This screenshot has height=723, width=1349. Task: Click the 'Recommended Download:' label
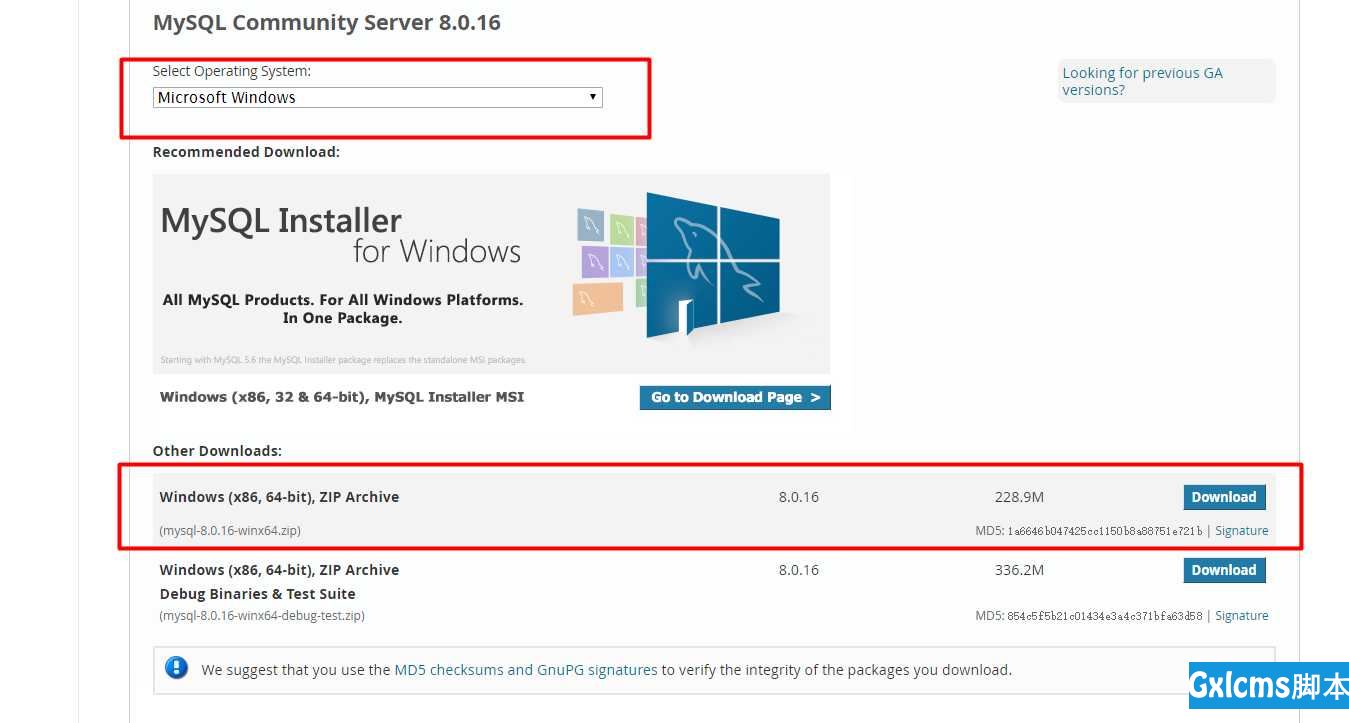(x=246, y=152)
